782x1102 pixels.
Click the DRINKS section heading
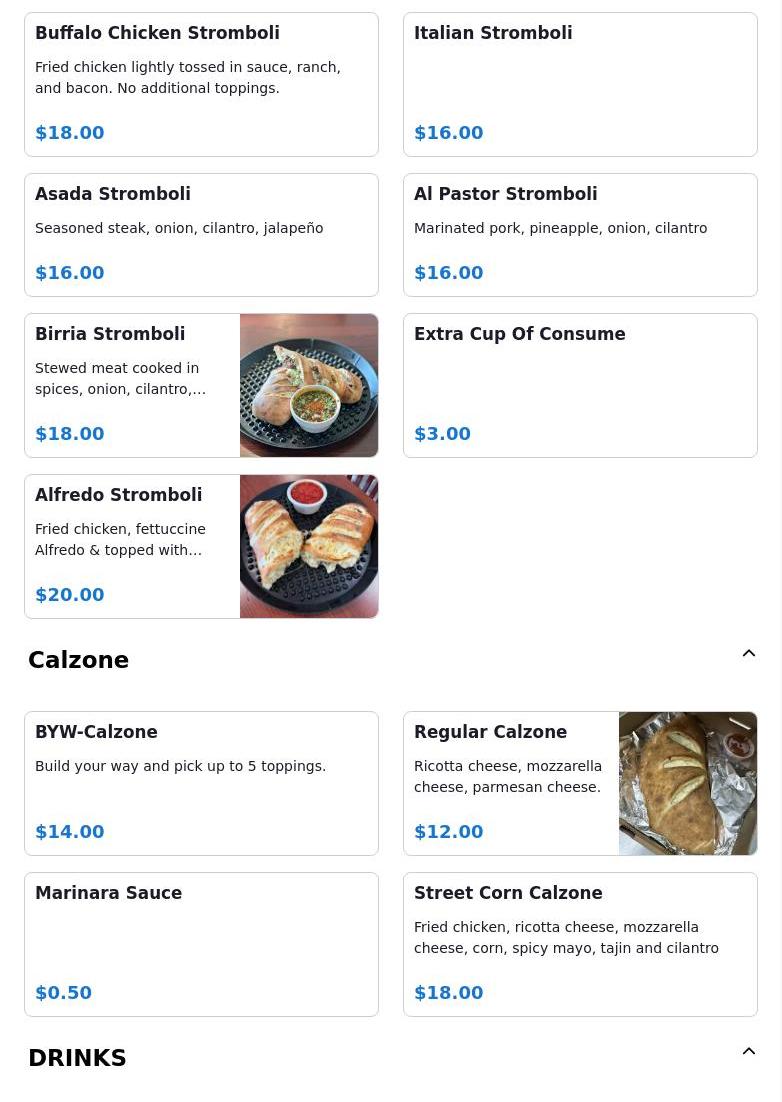pyautogui.click(x=77, y=1058)
